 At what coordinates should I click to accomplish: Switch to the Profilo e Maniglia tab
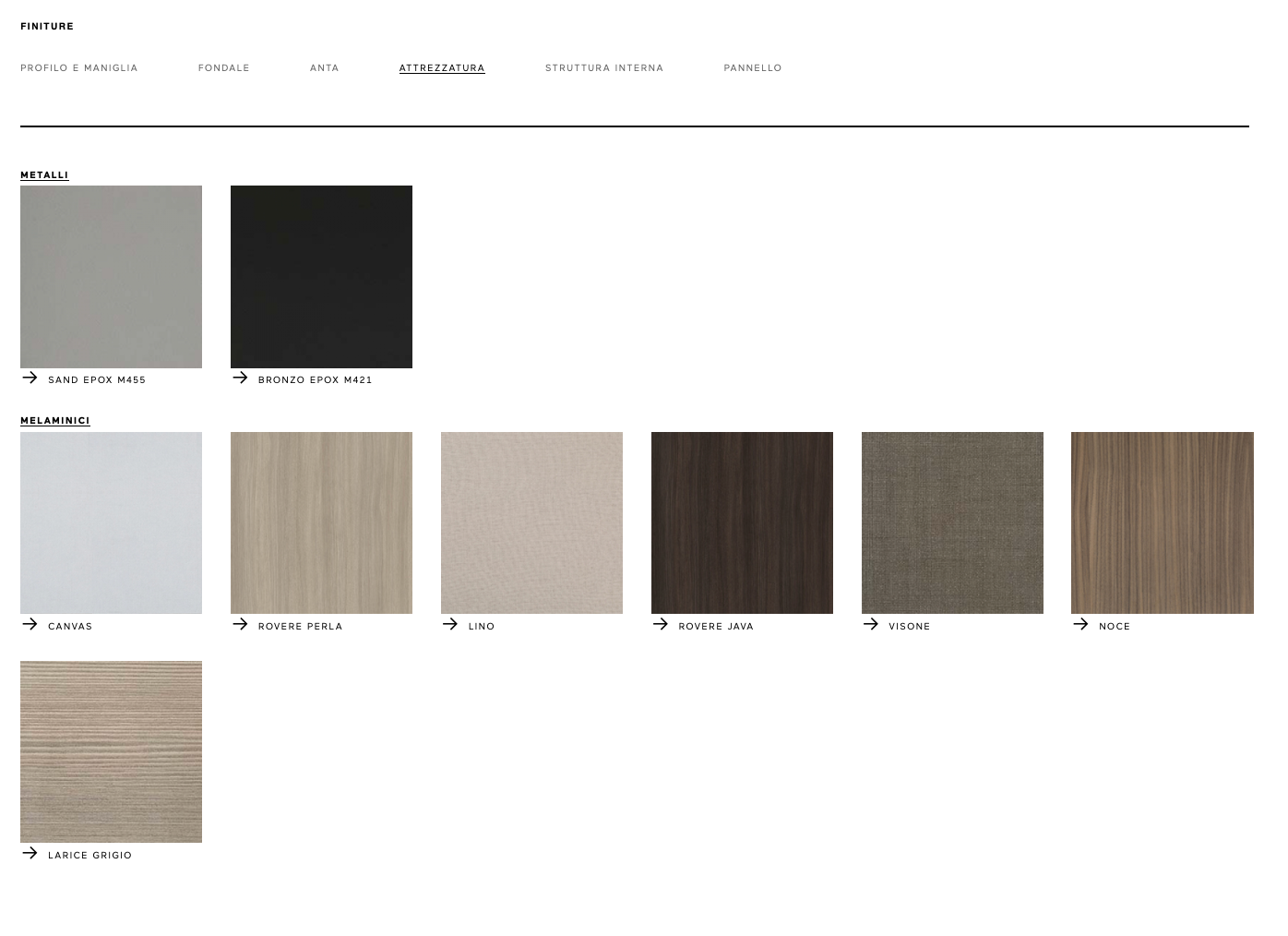coord(79,68)
